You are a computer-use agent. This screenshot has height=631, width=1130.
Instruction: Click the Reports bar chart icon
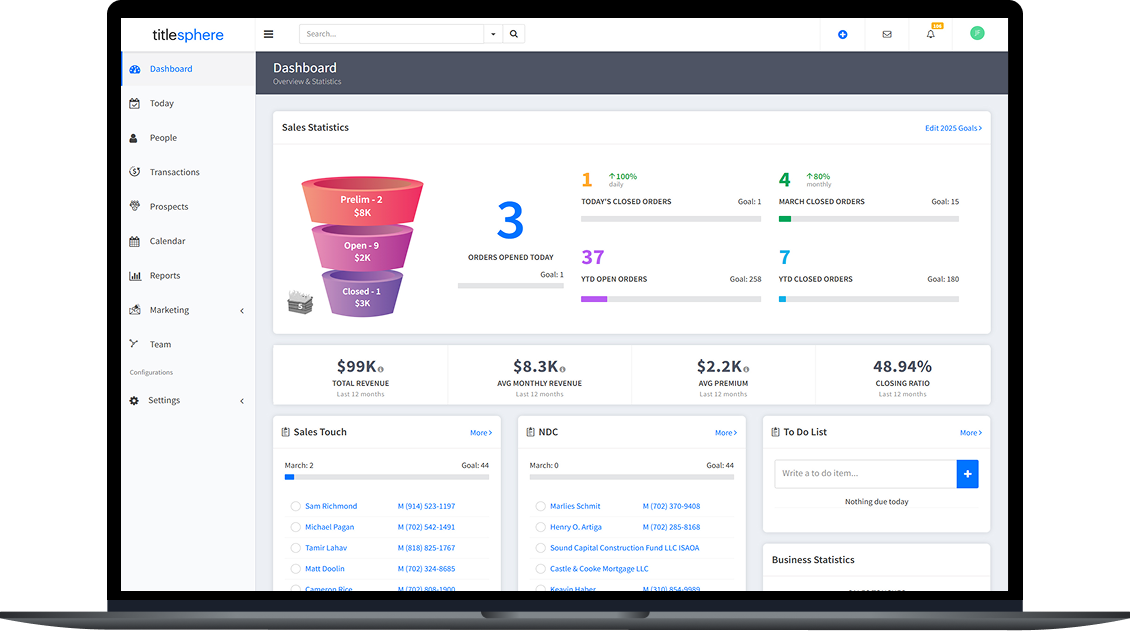(135, 276)
